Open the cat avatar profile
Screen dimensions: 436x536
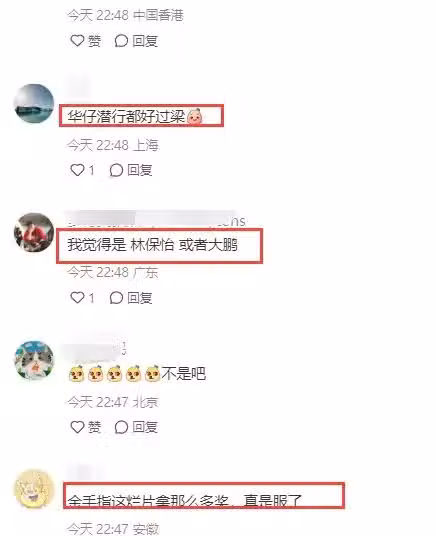[34, 360]
